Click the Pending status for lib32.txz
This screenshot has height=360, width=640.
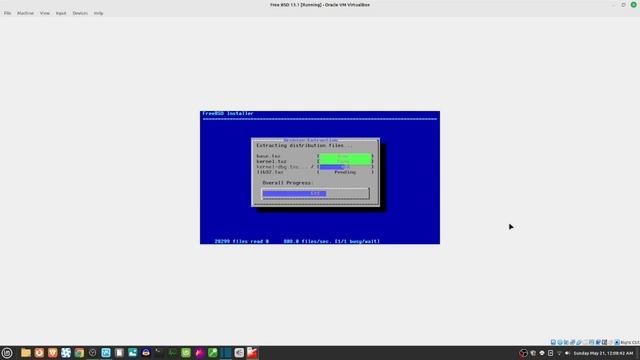click(345, 172)
